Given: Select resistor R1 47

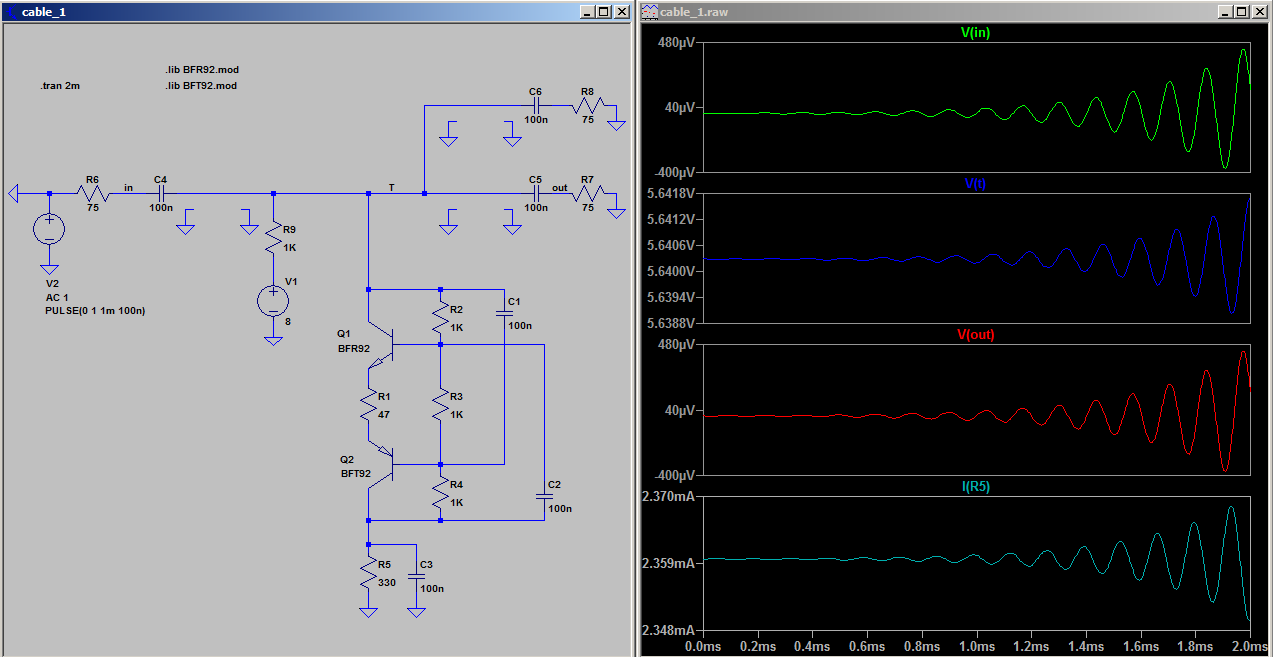Looking at the screenshot, I should coord(369,404).
